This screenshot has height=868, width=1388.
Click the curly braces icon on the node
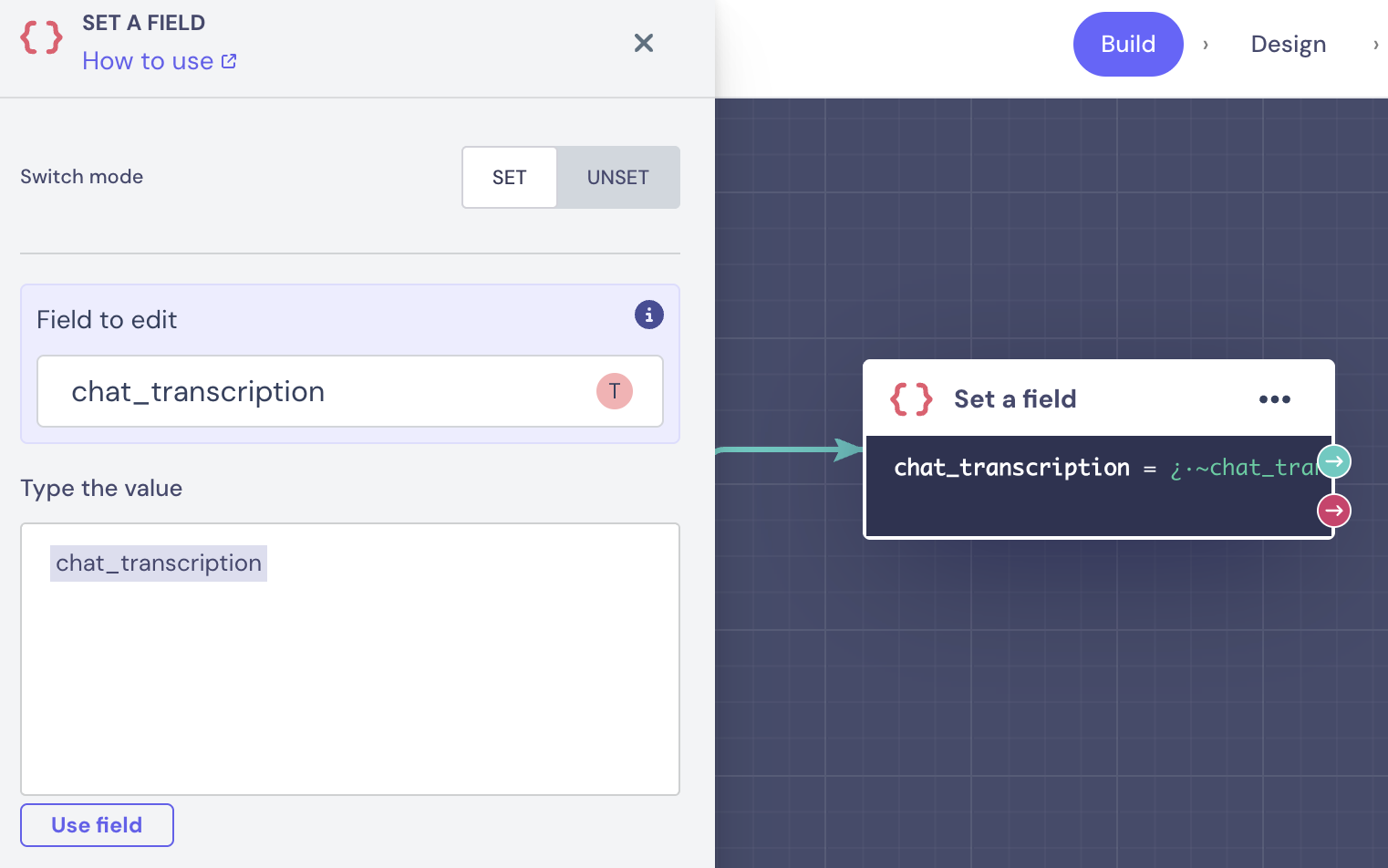click(x=911, y=399)
